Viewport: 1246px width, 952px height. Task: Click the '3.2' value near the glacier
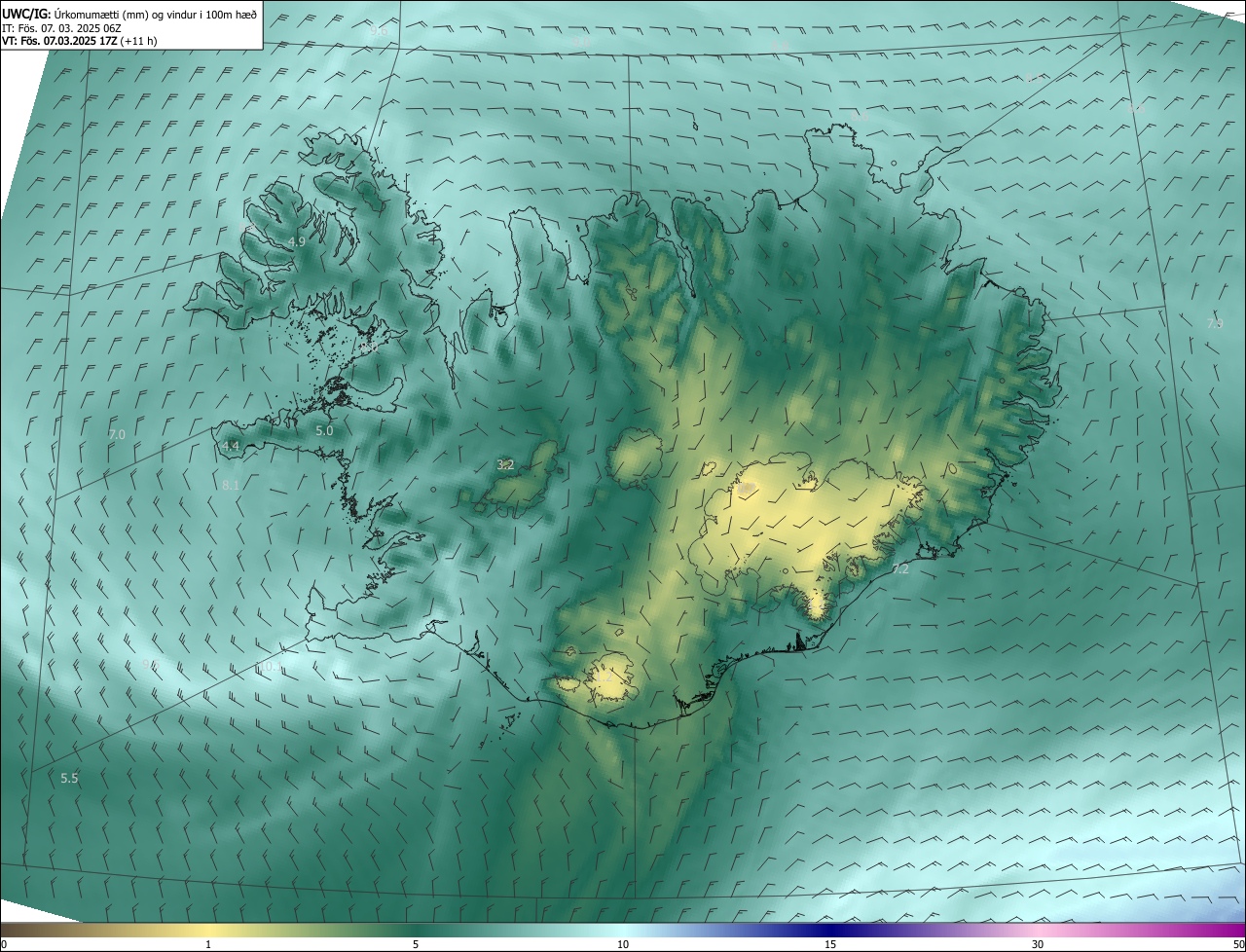(x=505, y=465)
